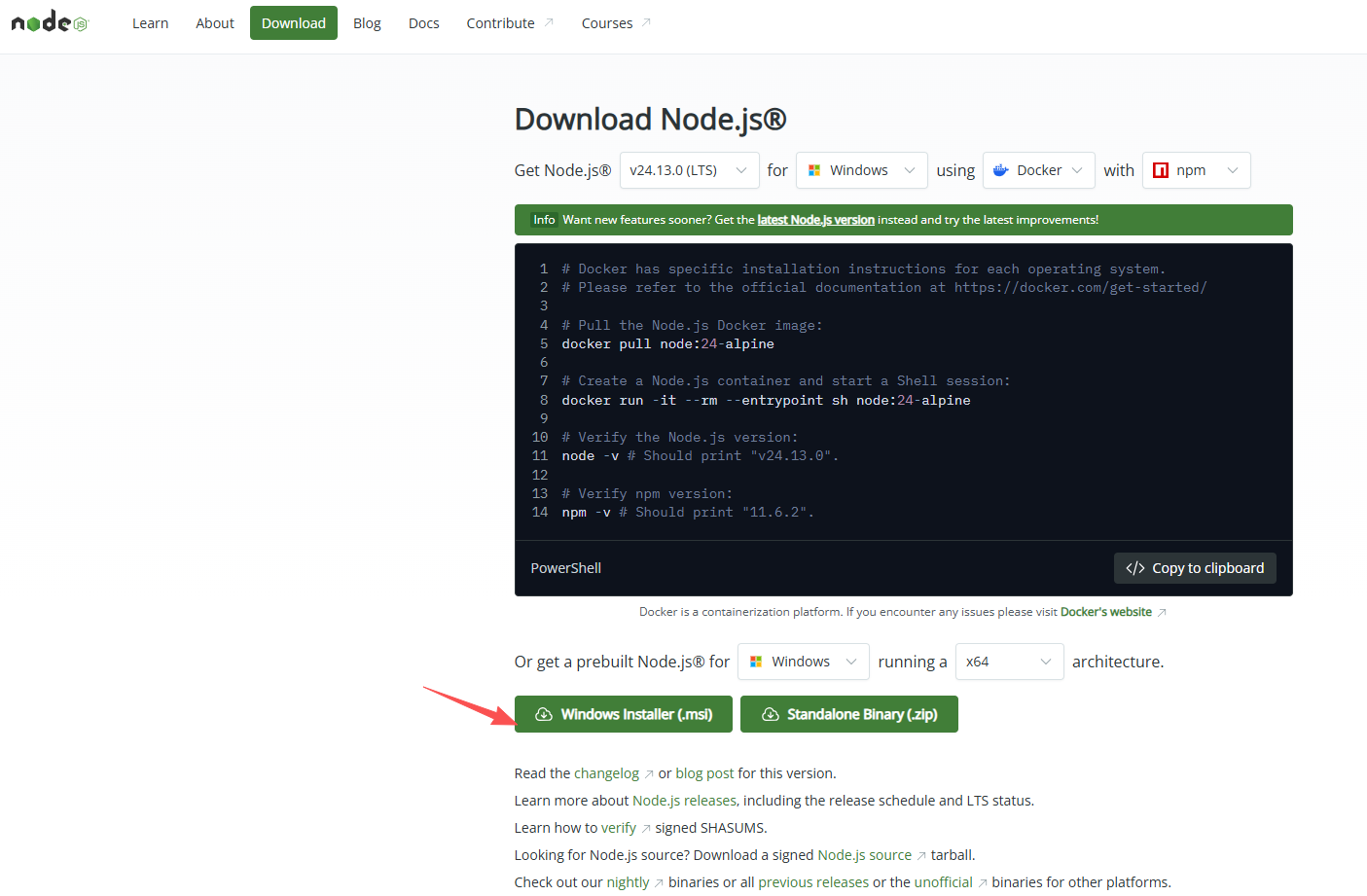The width and height of the screenshot is (1367, 896).
Task: Click the code icon in Copy to clipboard
Action: 1134,568
